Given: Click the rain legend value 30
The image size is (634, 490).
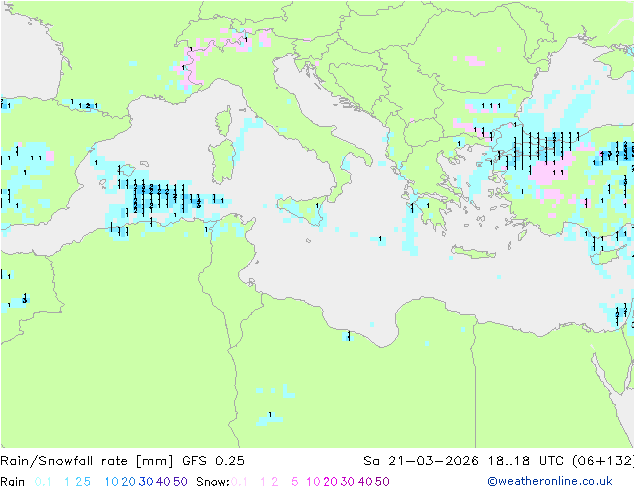Looking at the screenshot, I should coord(146,482).
